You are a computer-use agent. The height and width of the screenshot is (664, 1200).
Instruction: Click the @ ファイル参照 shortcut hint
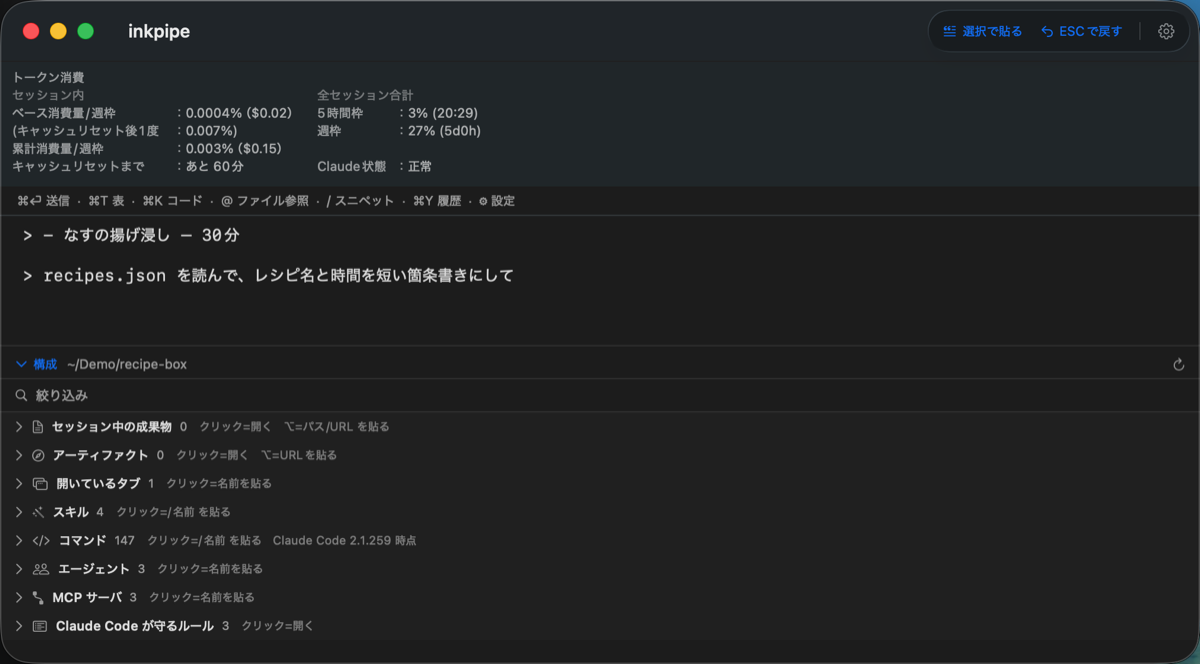tap(264, 201)
